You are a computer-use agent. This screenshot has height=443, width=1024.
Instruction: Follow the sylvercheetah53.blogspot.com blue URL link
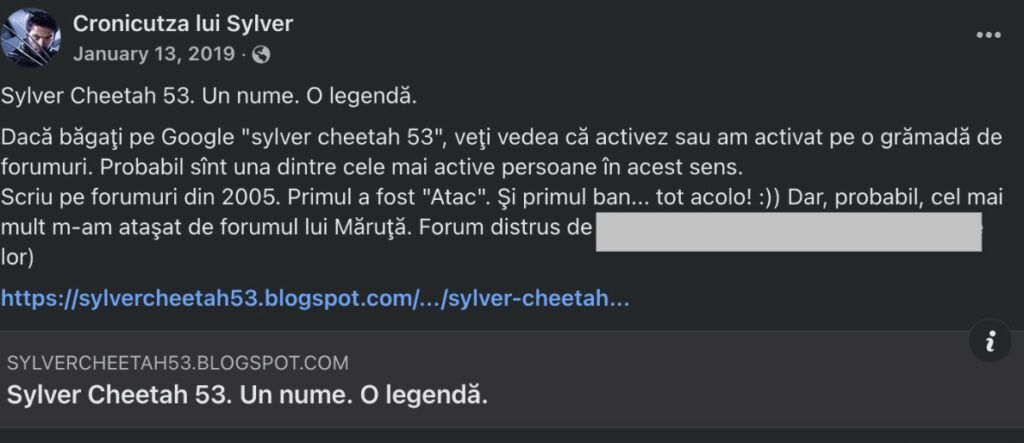coord(315,299)
